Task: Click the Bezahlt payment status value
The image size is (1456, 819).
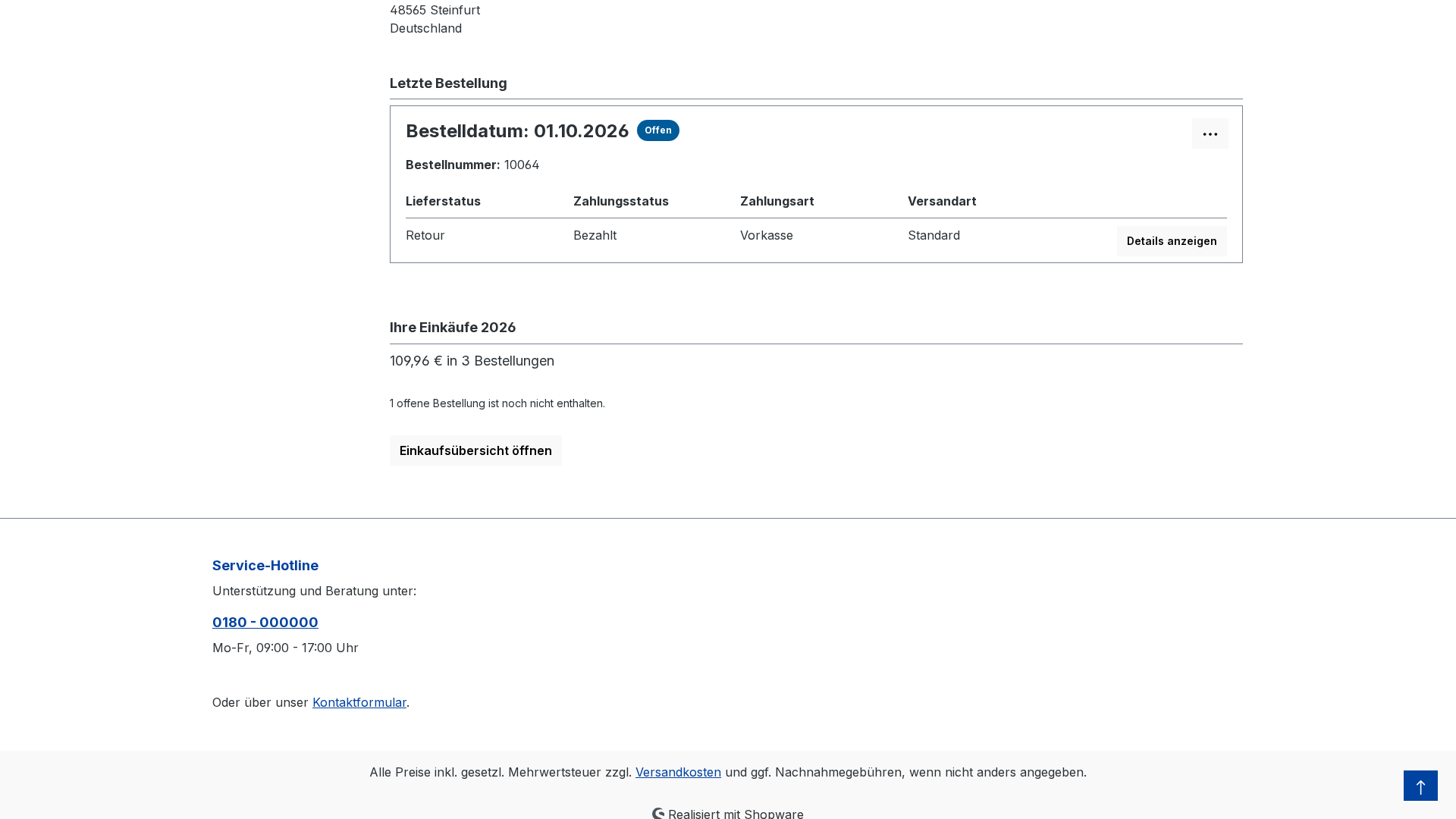Action: coord(595,235)
